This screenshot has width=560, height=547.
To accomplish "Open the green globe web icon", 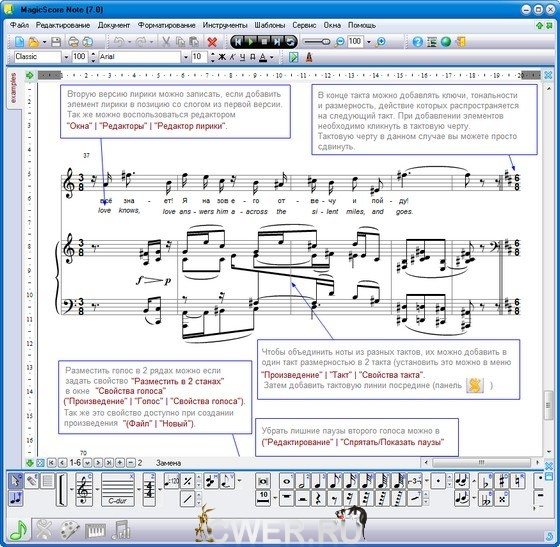I will (x=446, y=42).
